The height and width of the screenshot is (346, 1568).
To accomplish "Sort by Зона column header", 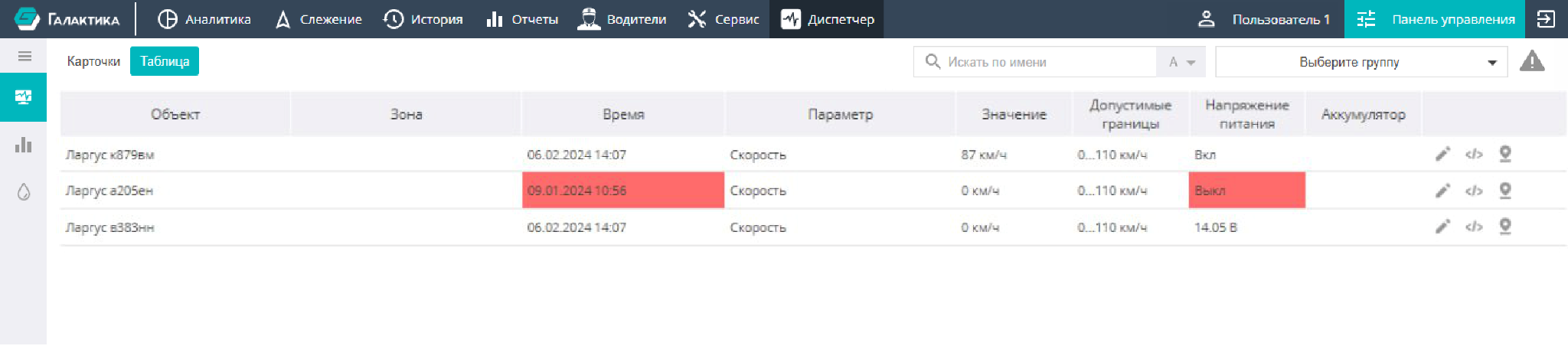I will coord(407,114).
